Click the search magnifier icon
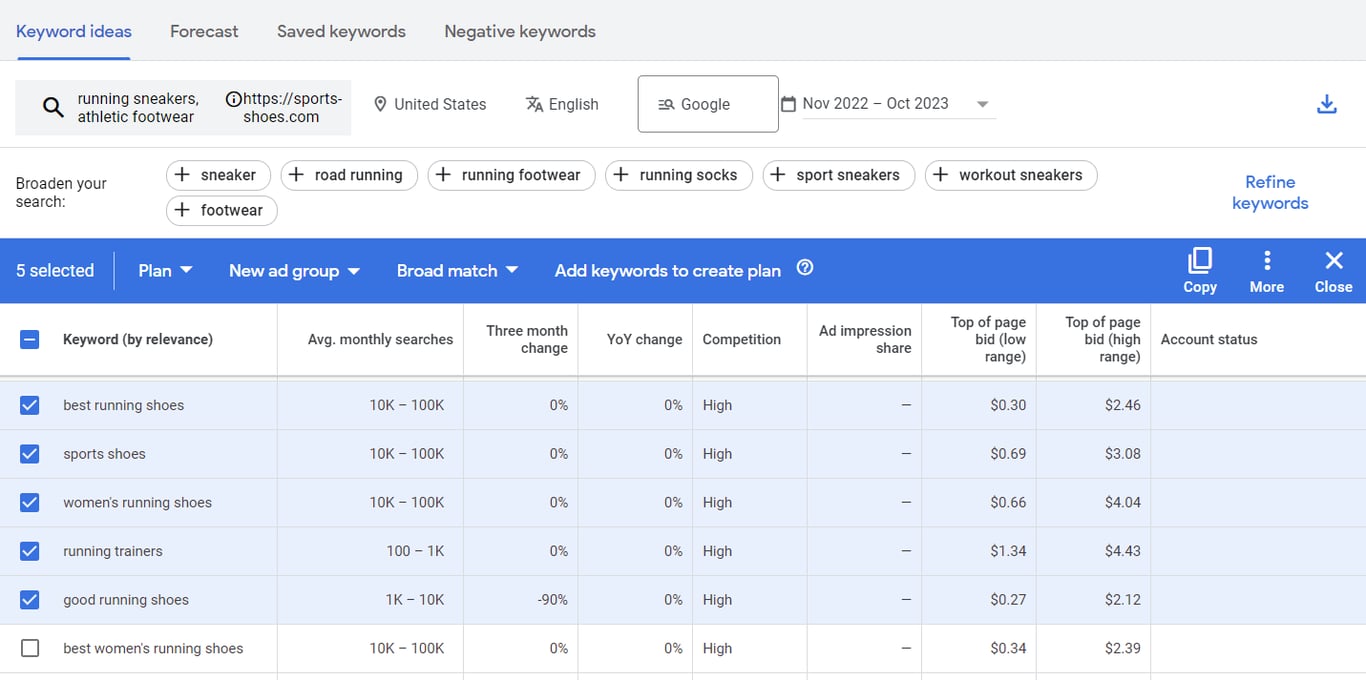Screen dimensions: 1366x680 point(53,104)
